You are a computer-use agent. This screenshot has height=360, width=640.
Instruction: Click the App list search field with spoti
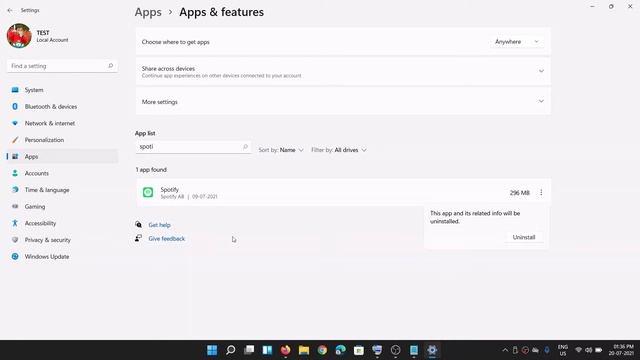click(193, 147)
